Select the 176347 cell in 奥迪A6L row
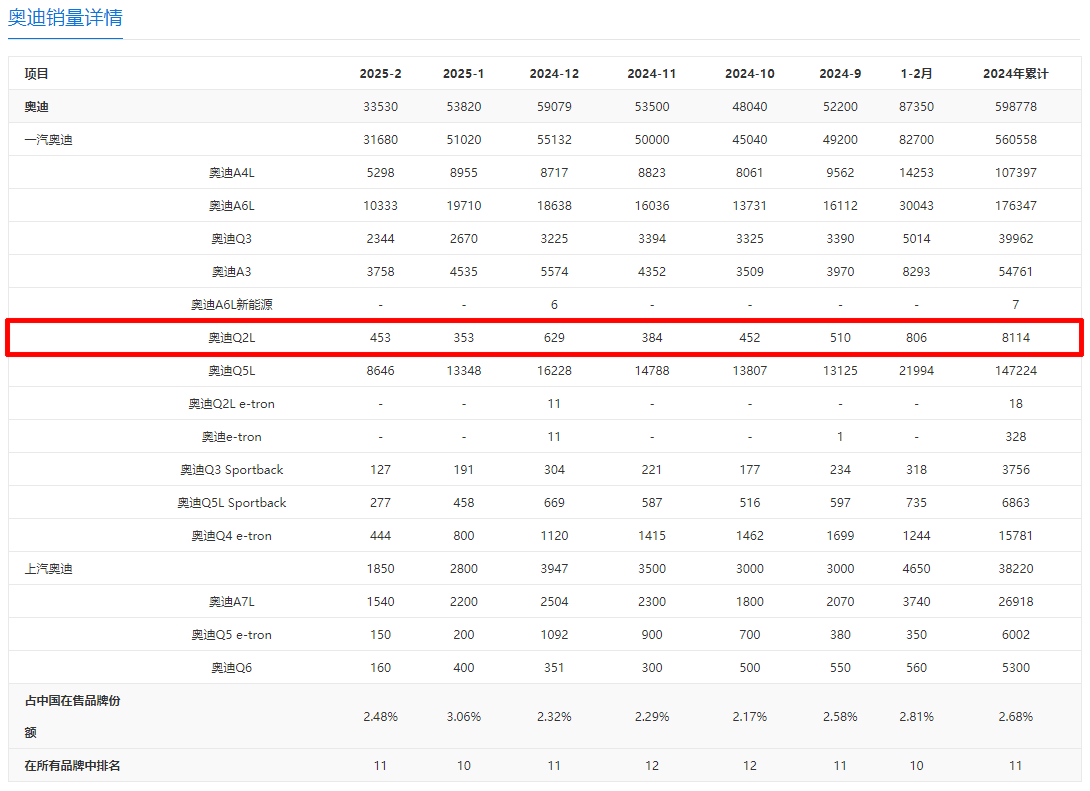The image size is (1090, 791). coord(1016,206)
